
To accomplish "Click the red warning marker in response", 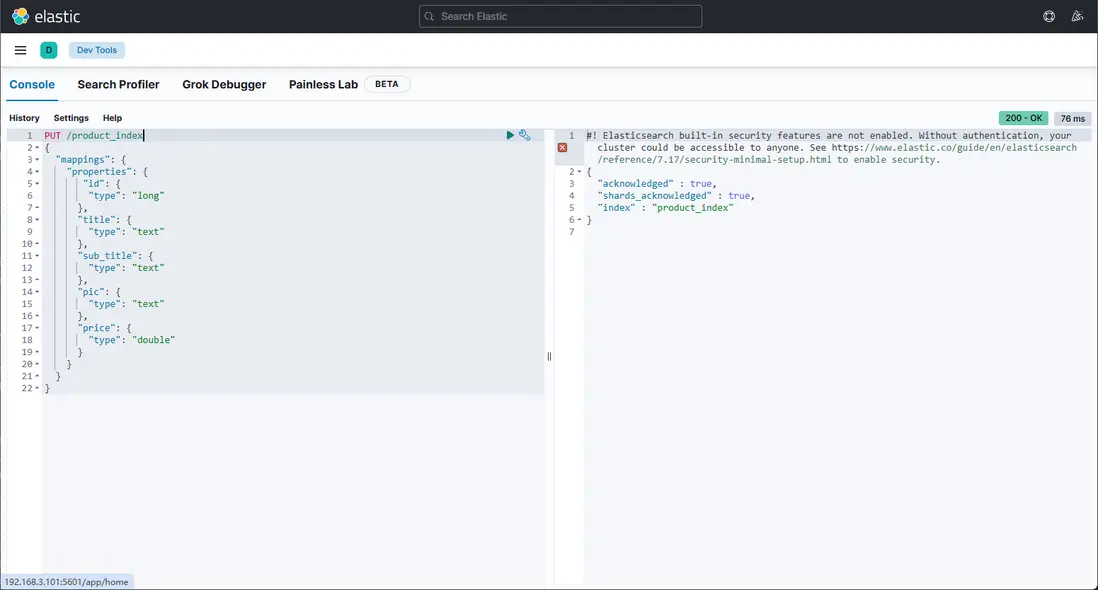I will [x=562, y=148].
